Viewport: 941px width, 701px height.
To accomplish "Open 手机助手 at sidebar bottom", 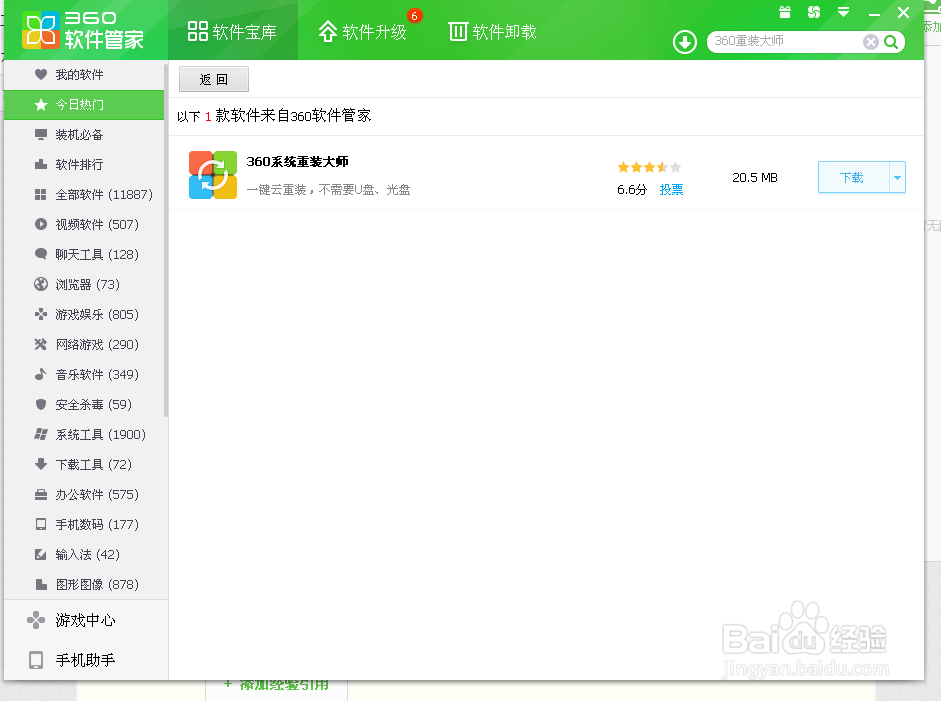I will point(86,660).
